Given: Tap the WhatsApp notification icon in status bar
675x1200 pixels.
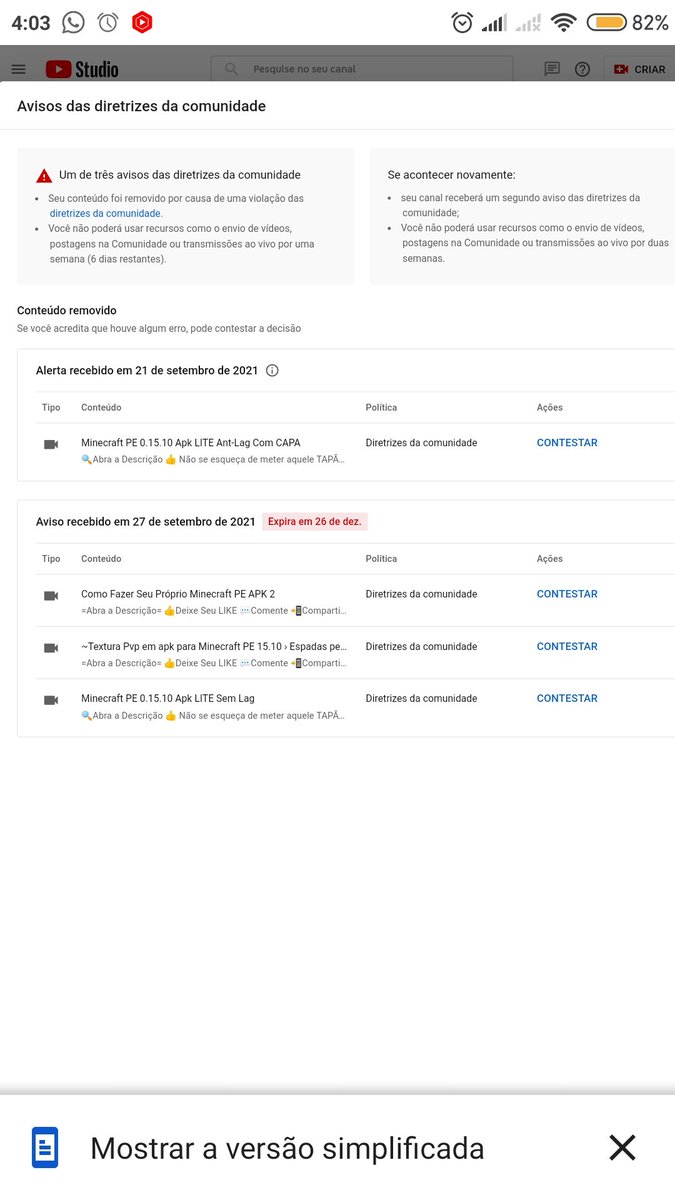Looking at the screenshot, I should point(73,22).
